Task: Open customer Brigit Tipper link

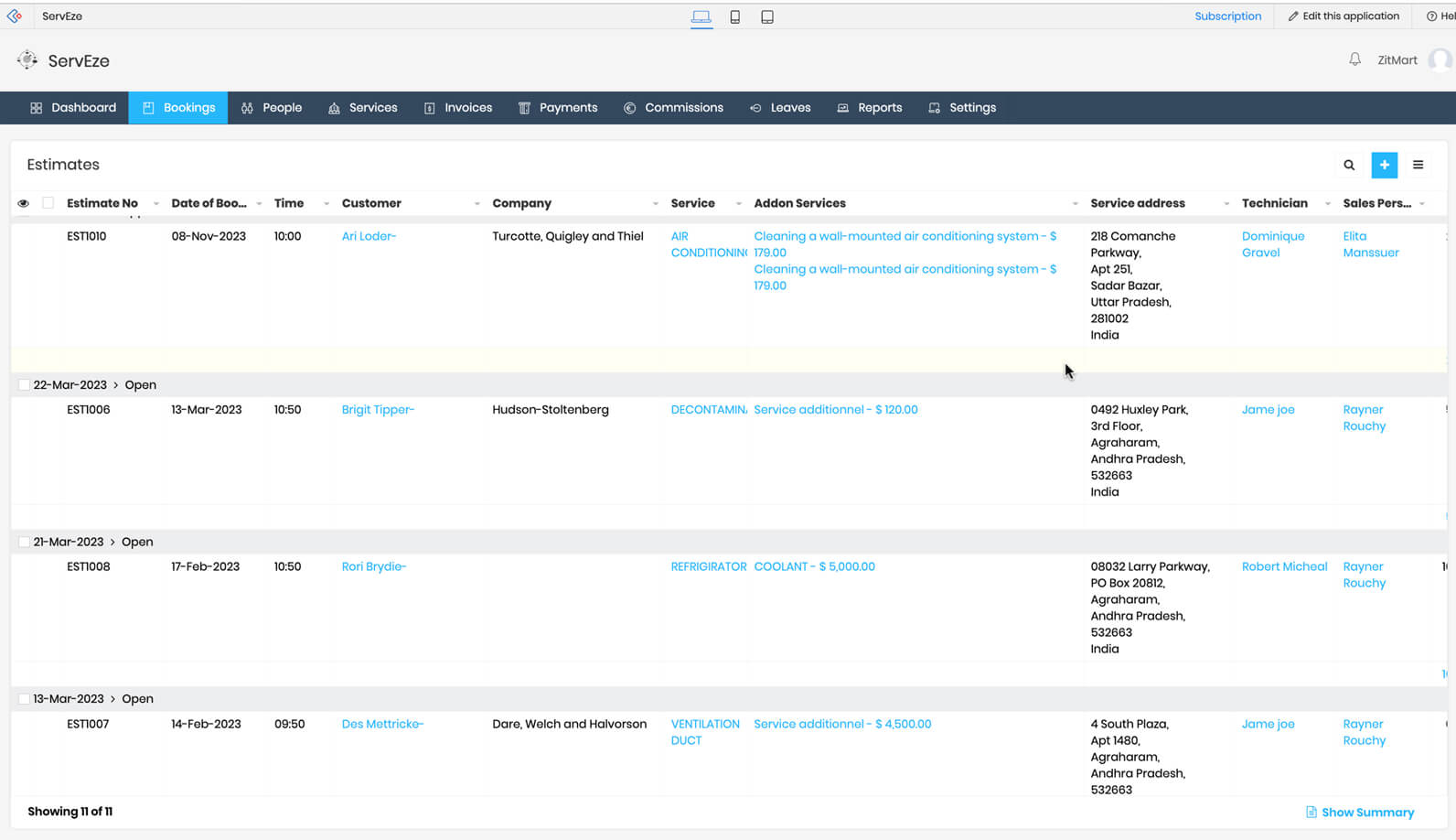Action: (377, 410)
